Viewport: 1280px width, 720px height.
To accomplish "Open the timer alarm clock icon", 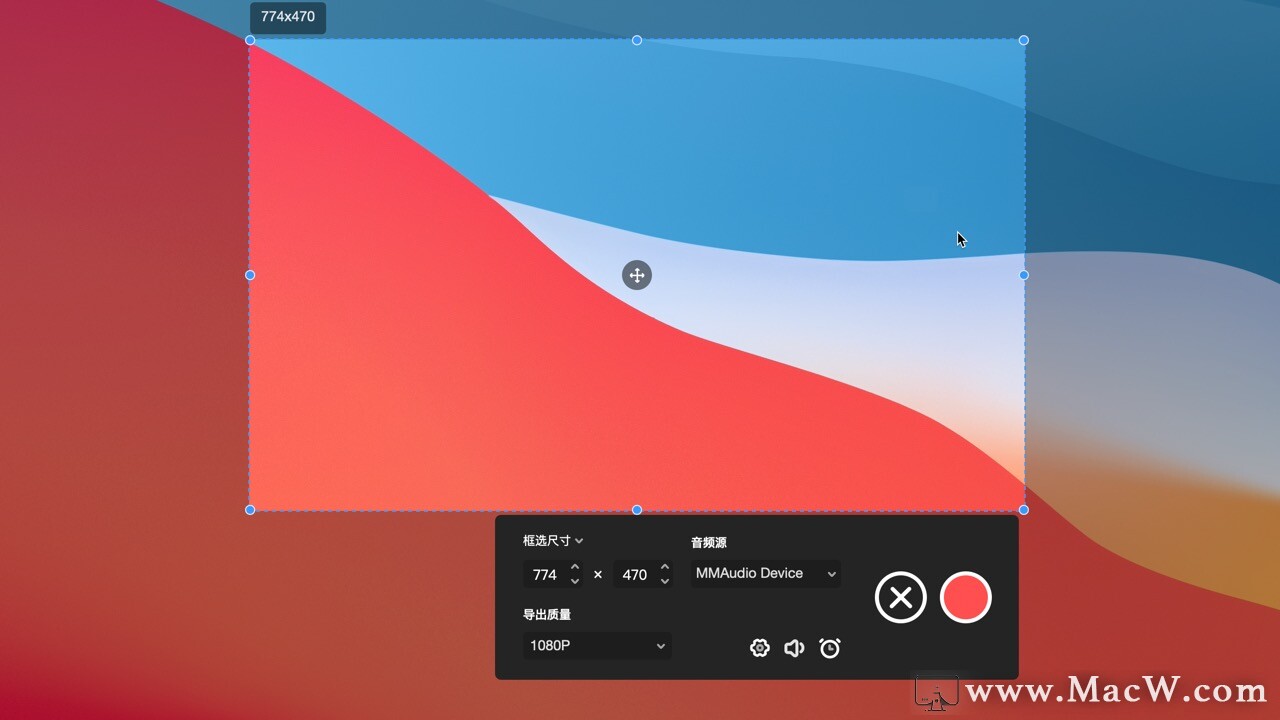I will click(829, 648).
